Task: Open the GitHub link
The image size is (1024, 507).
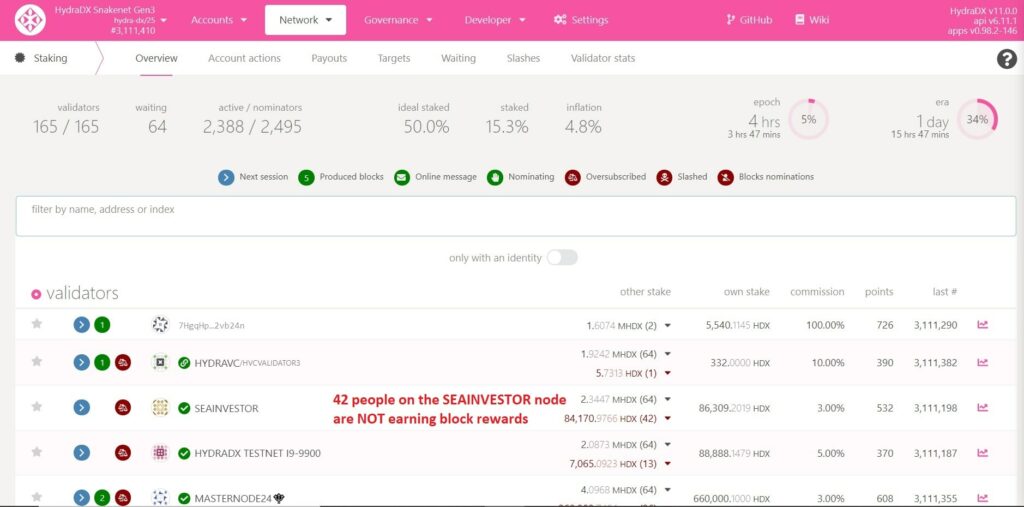Action: tap(747, 20)
